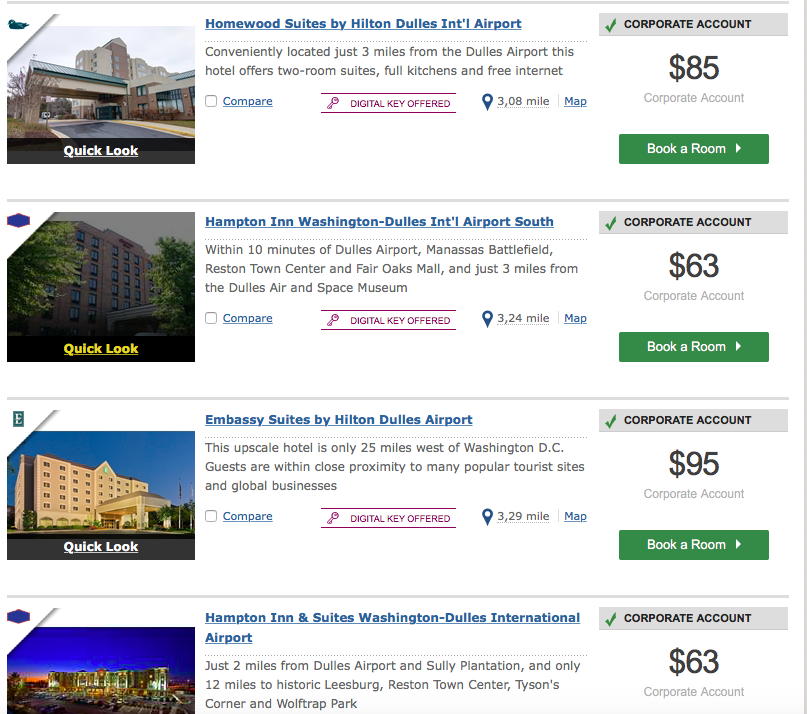This screenshot has height=714, width=807.
Task: Book a Room at Embassy Suites for $95
Action: (x=693, y=545)
